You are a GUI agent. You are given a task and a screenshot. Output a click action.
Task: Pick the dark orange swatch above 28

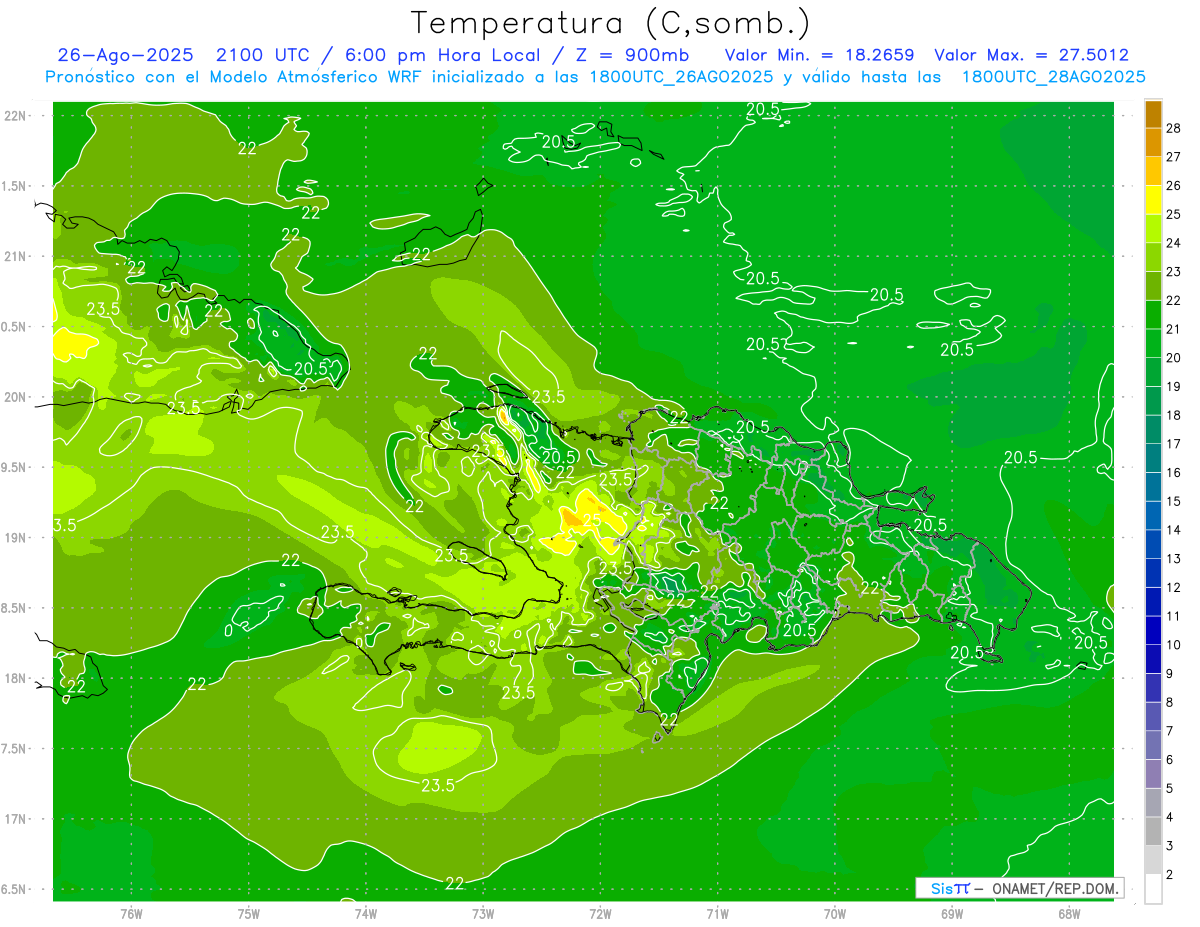tap(1153, 114)
